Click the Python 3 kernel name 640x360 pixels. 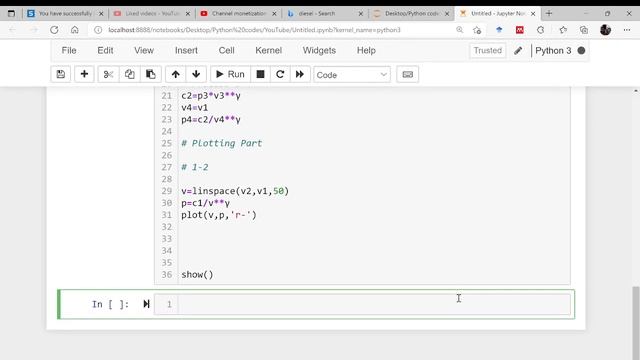553,51
